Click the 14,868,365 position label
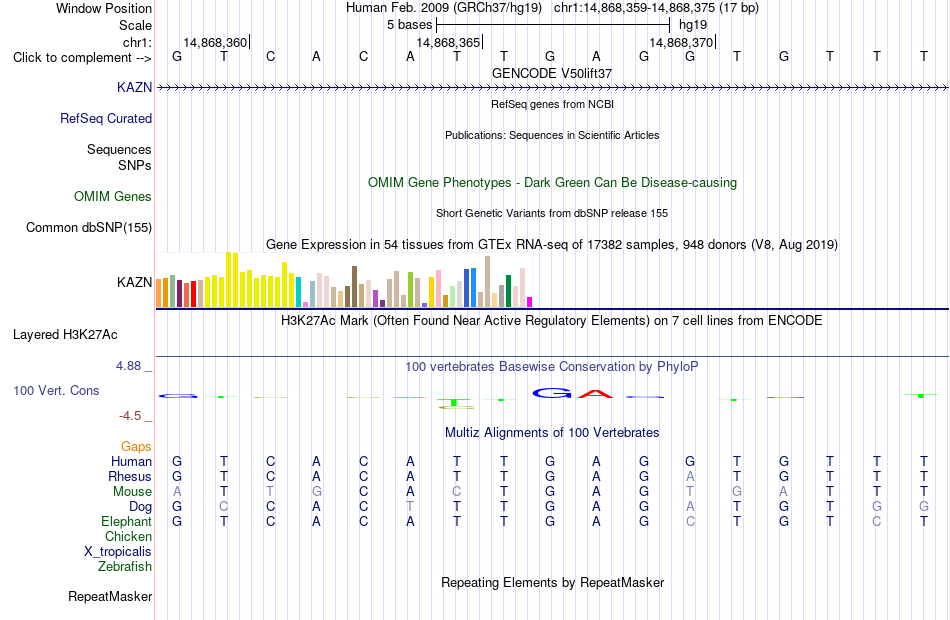The width and height of the screenshot is (950, 620). pyautogui.click(x=448, y=42)
